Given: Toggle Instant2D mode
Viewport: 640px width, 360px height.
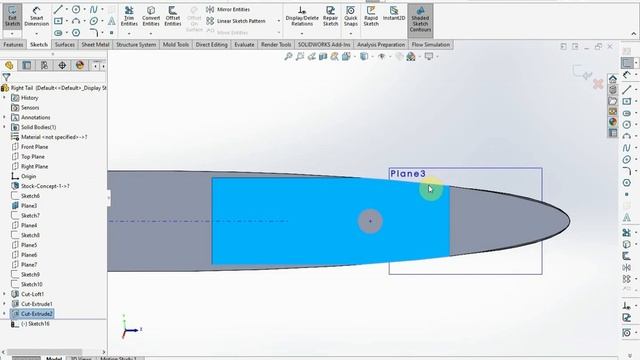Looking at the screenshot, I should tap(394, 13).
